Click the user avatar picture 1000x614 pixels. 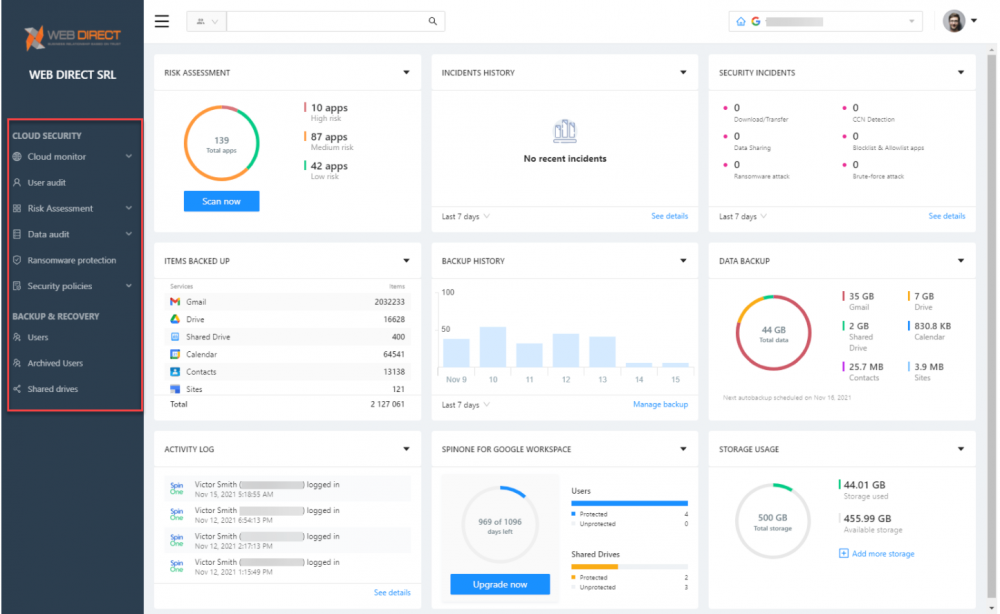tap(954, 21)
